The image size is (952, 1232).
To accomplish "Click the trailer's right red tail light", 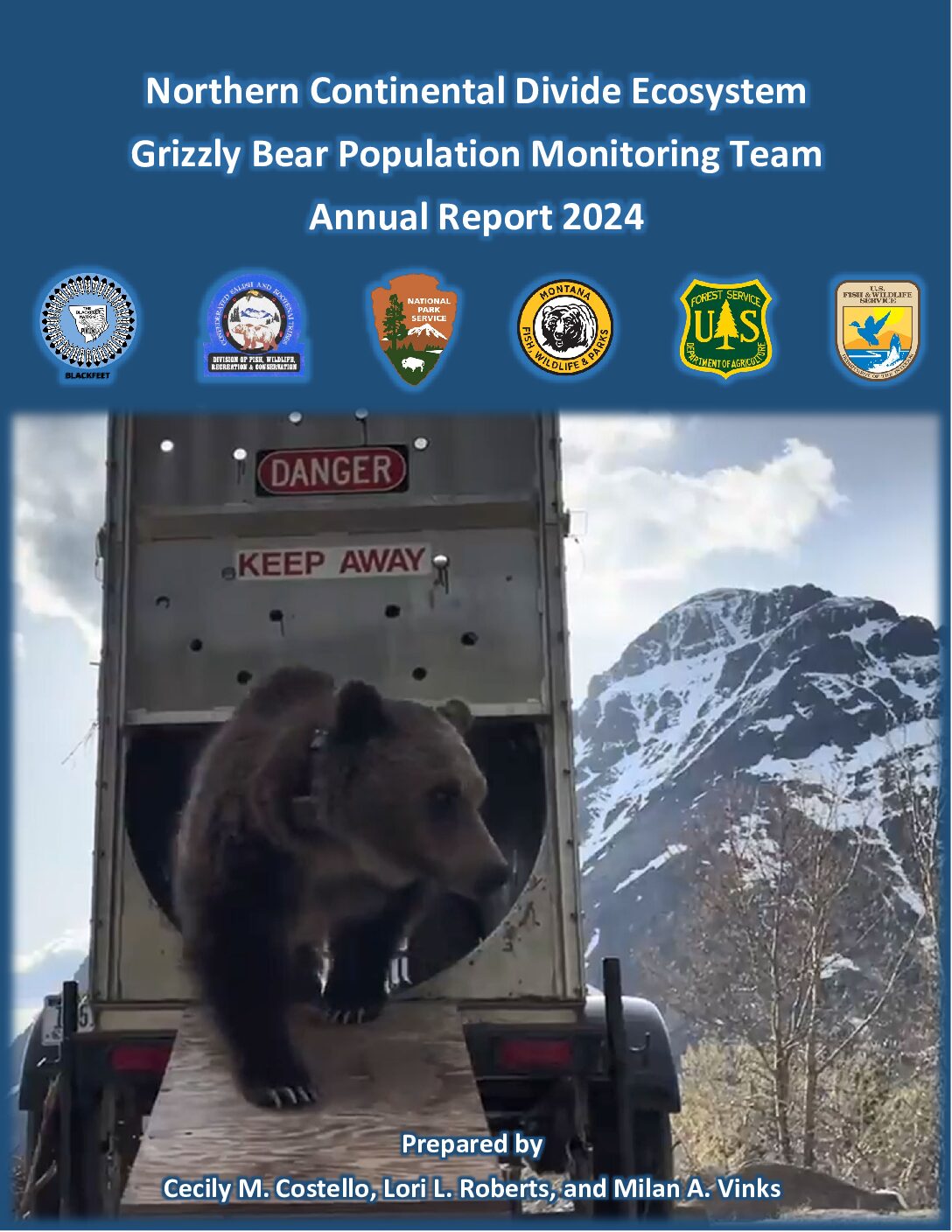I will [534, 1054].
